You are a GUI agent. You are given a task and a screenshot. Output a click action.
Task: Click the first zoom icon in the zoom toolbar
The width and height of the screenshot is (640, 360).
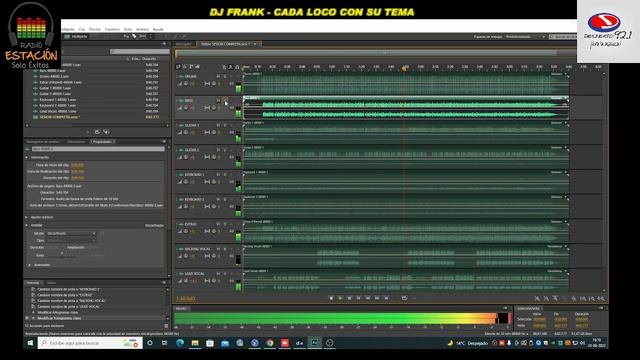[538, 299]
